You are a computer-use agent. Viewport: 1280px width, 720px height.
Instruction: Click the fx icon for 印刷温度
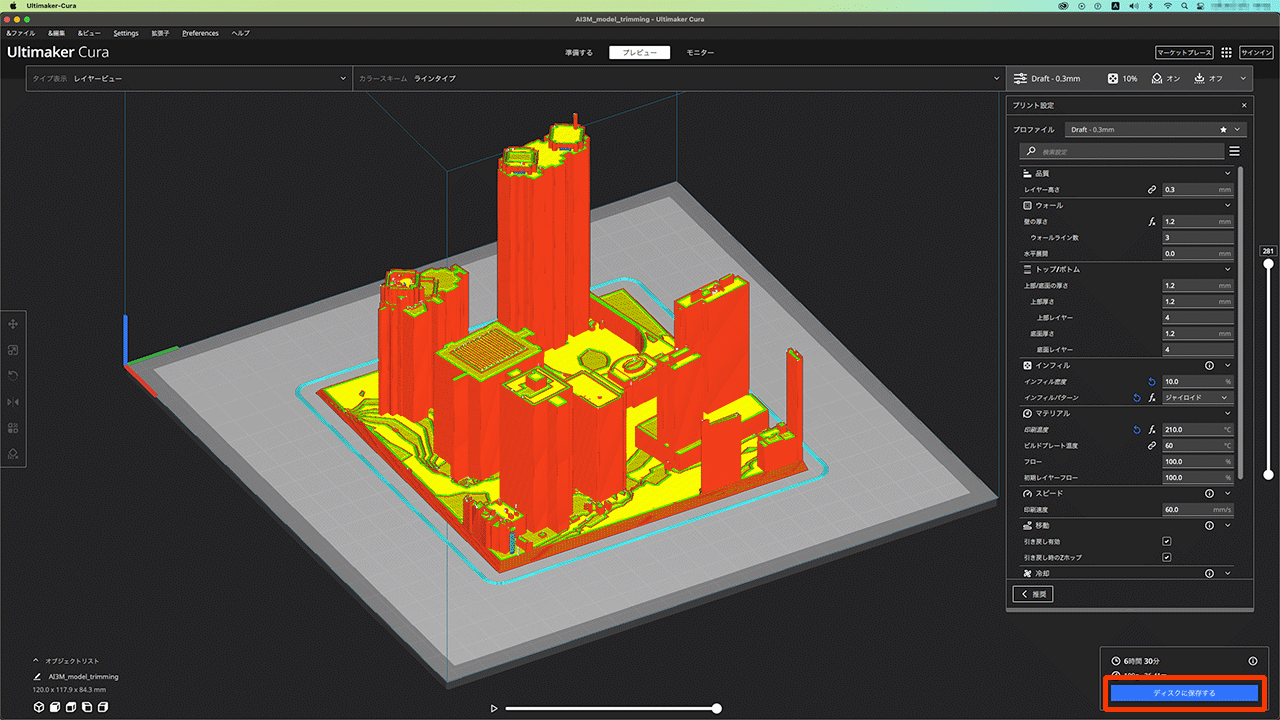coord(1152,429)
